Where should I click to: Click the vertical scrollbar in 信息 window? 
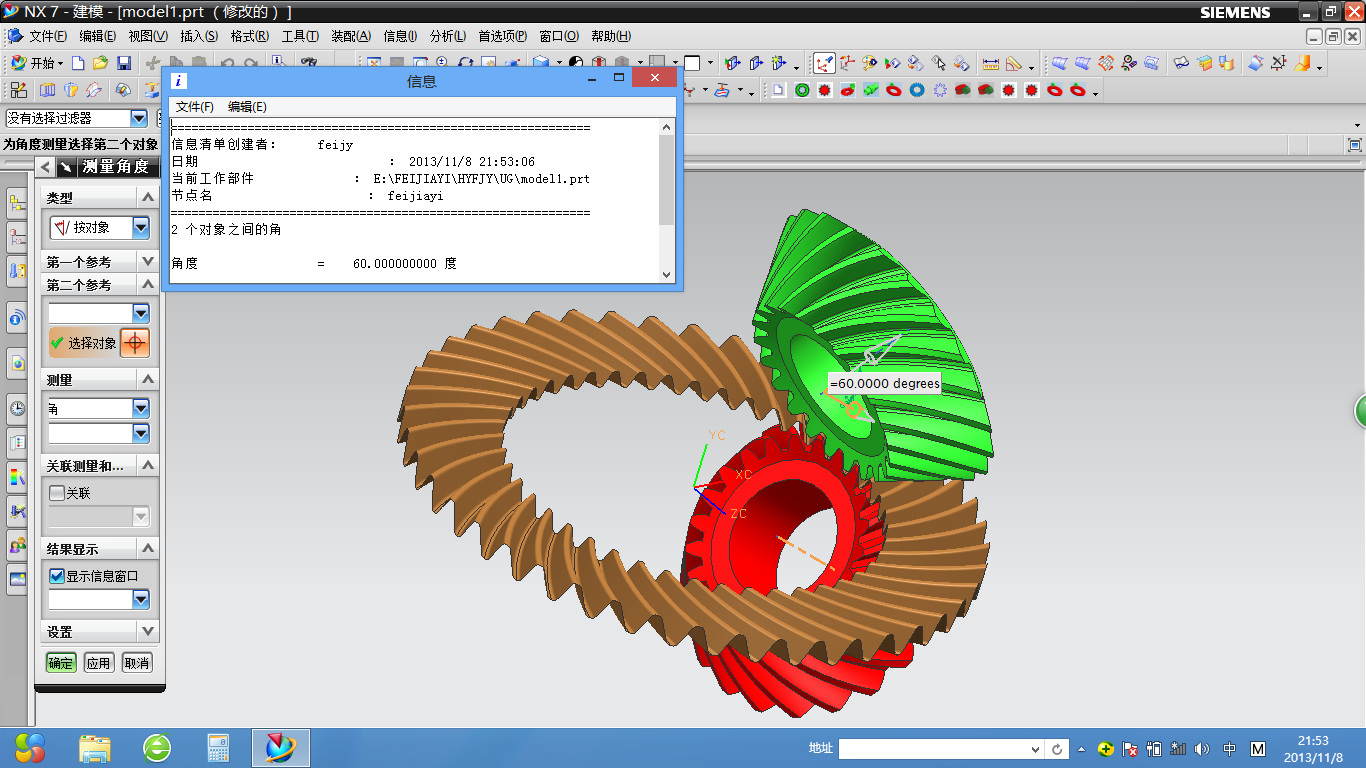(667, 181)
